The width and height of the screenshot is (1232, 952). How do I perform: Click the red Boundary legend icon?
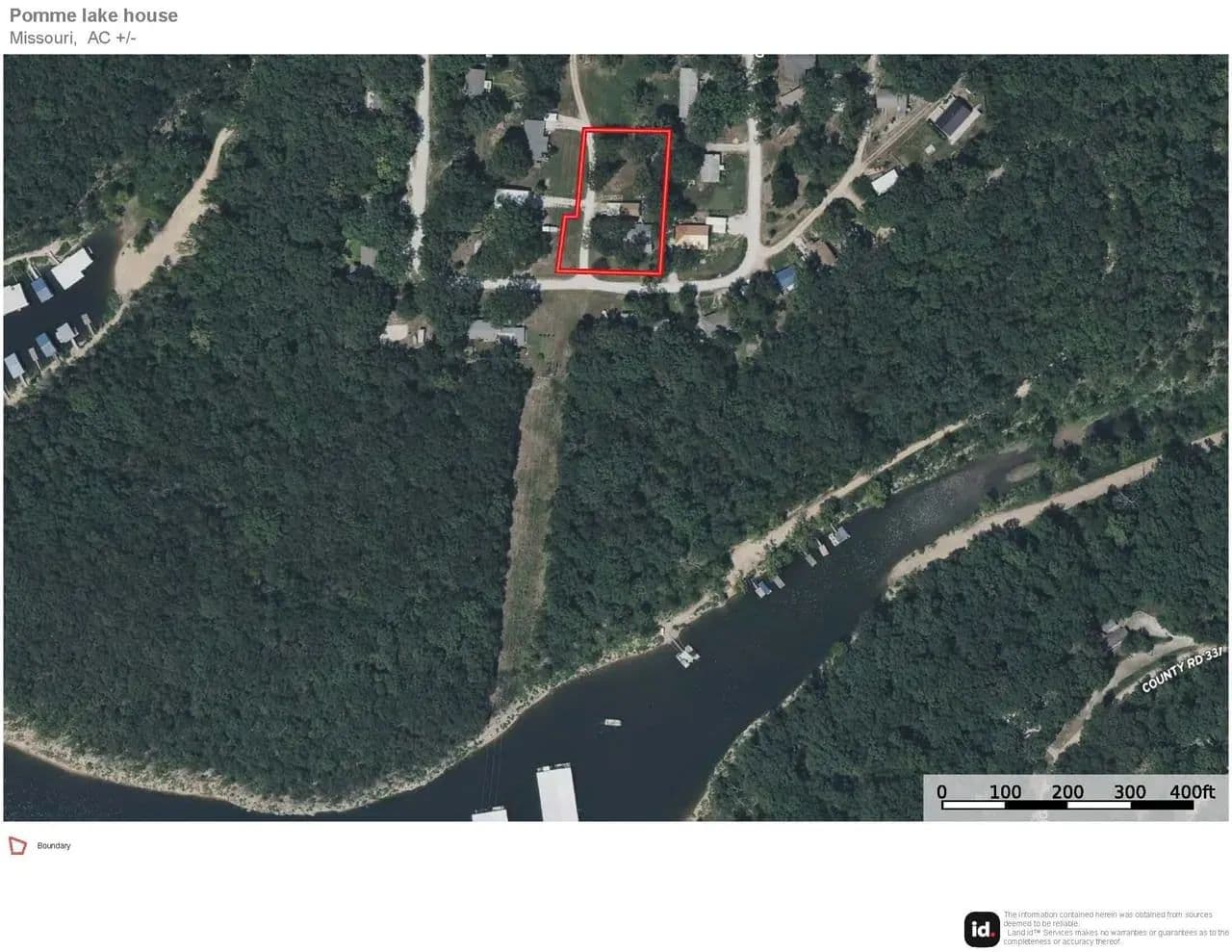[17, 846]
